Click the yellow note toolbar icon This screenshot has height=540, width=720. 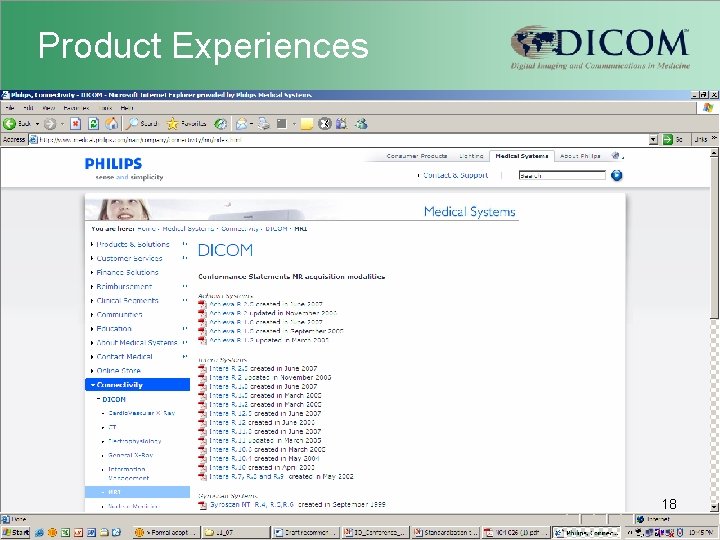[307, 124]
